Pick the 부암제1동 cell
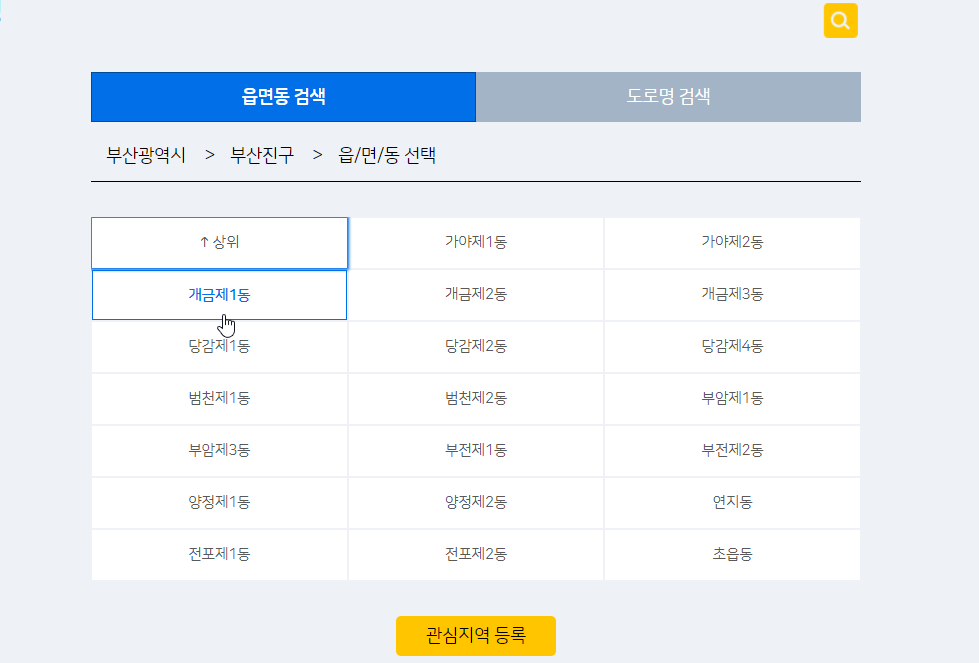The image size is (979, 663). 732,399
